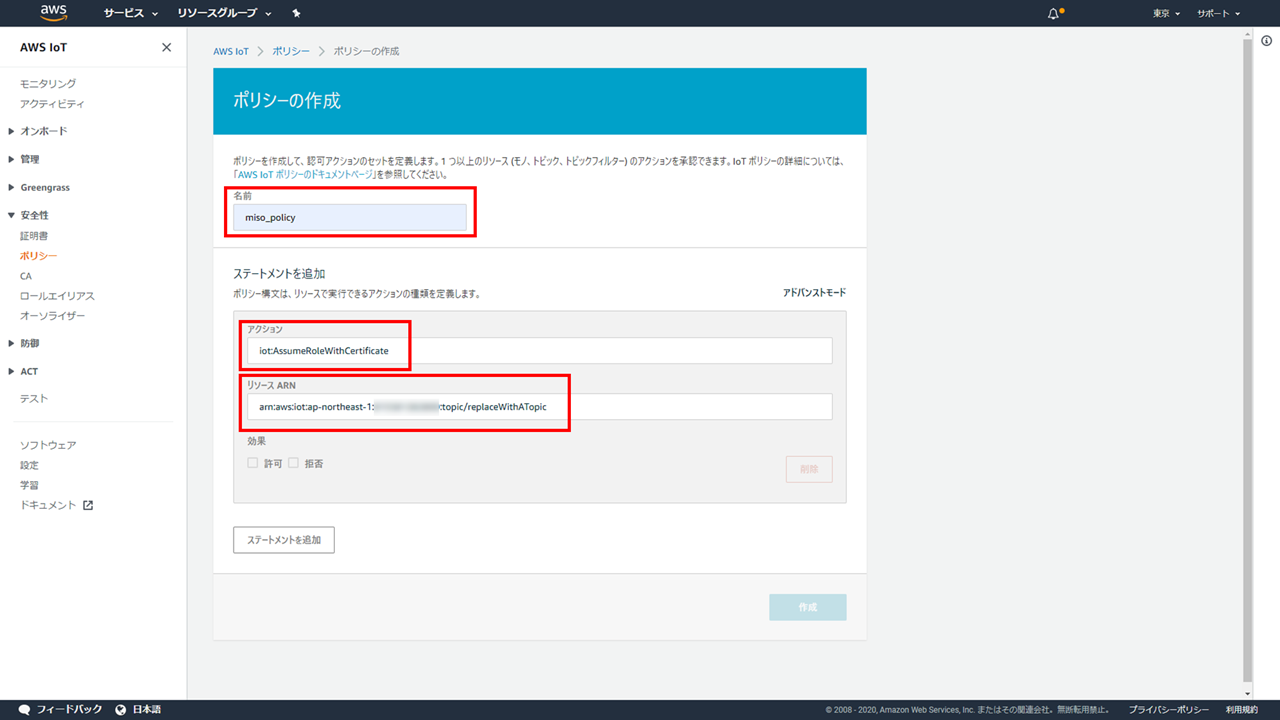Image resolution: width=1280 pixels, height=720 pixels.
Task: Select オーソライザー in the sidebar
Action: point(53,316)
